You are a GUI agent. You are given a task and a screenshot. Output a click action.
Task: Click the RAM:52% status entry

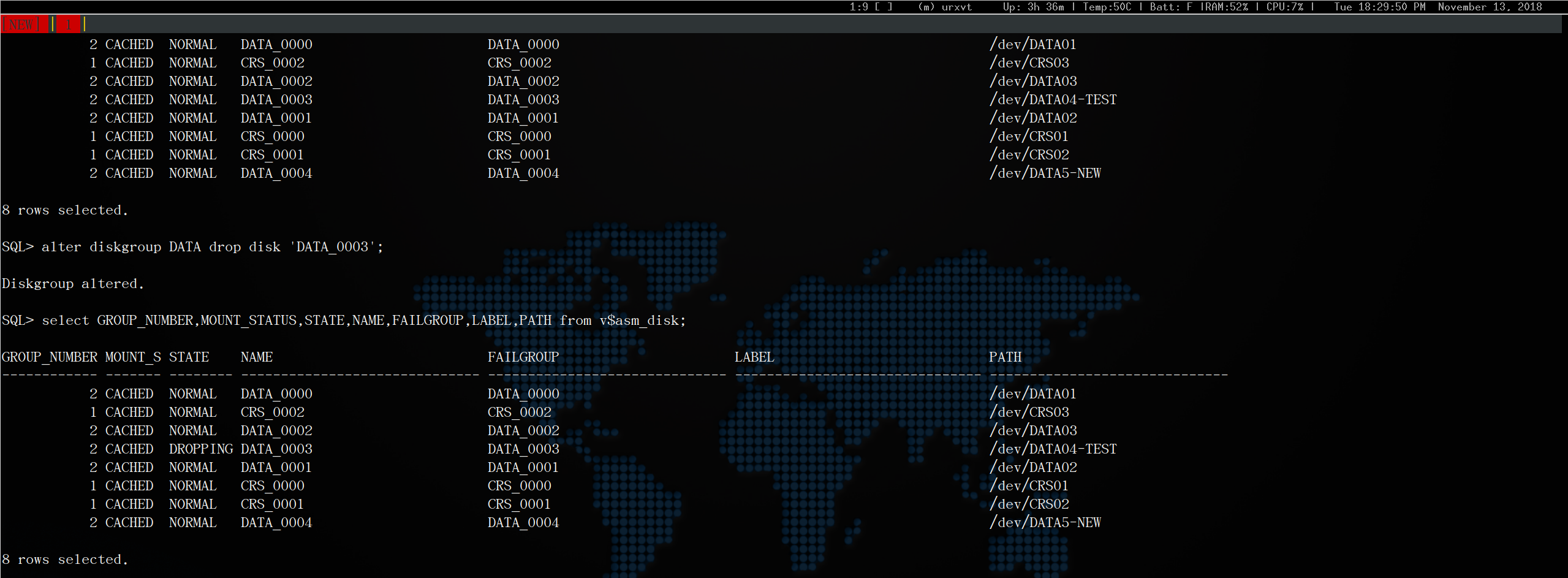1226,7
